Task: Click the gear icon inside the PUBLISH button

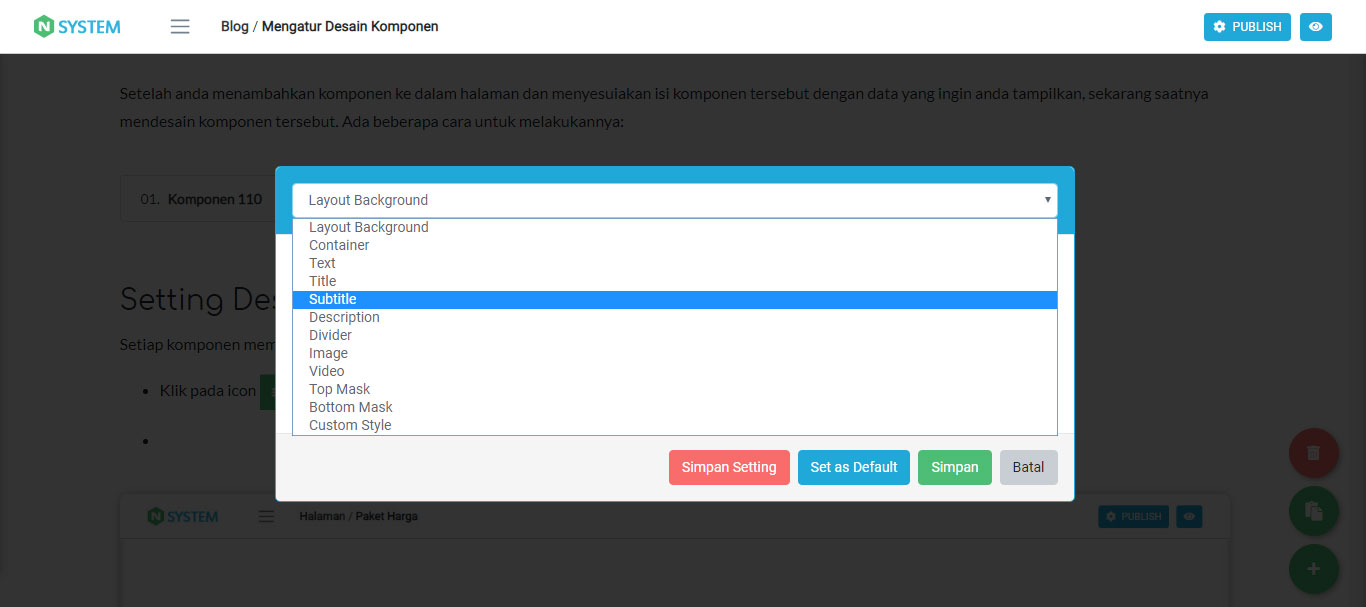Action: point(1218,27)
